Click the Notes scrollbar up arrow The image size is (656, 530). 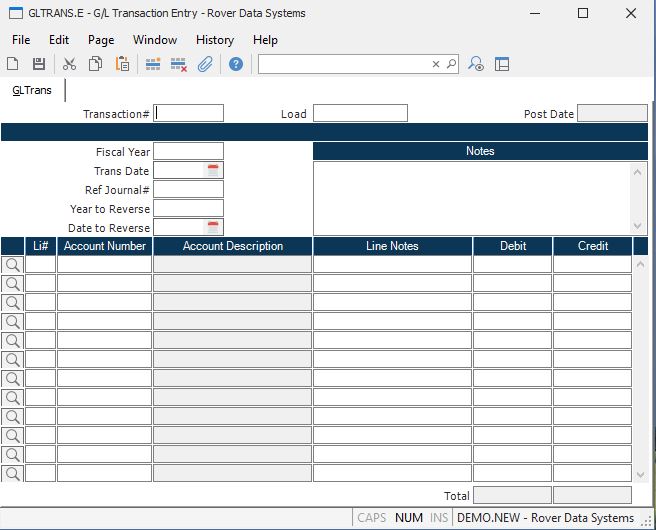point(641,171)
